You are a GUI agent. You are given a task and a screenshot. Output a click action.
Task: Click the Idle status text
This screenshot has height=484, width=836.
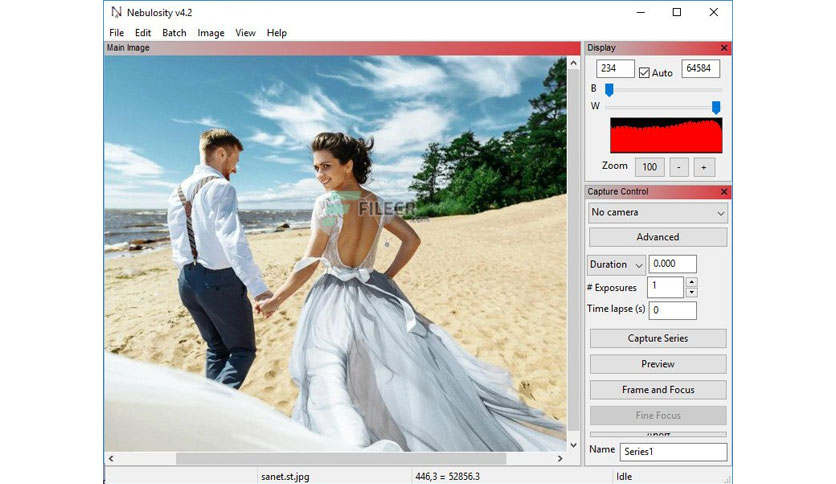[624, 477]
